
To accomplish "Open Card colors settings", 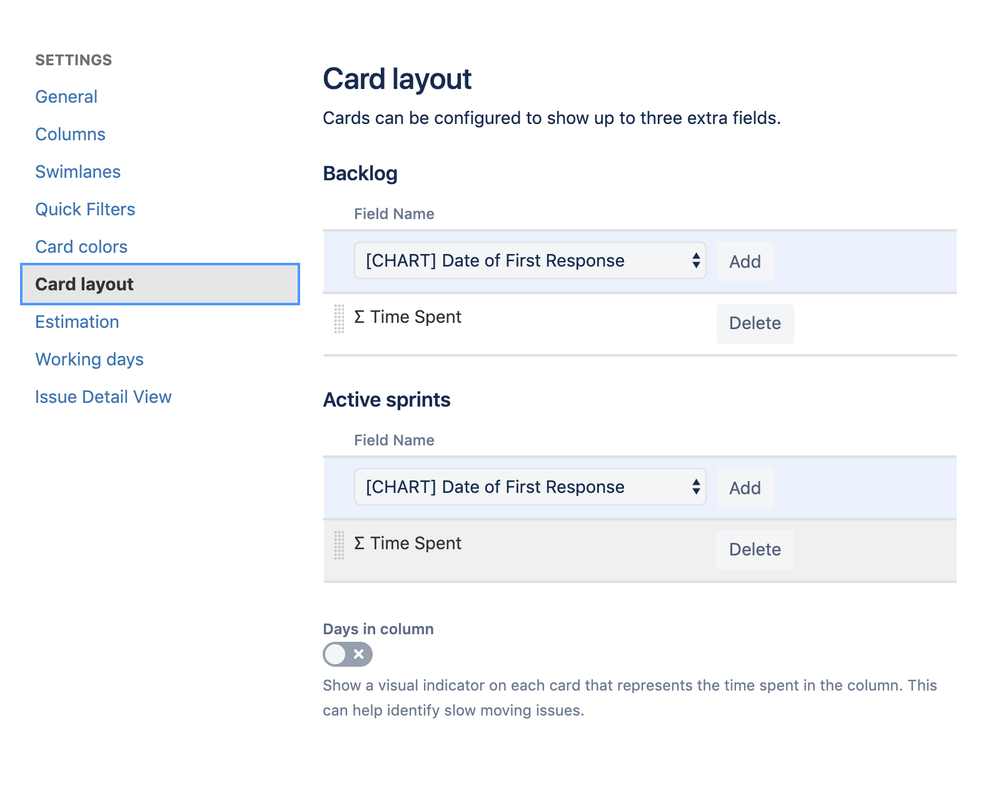I will click(x=81, y=247).
